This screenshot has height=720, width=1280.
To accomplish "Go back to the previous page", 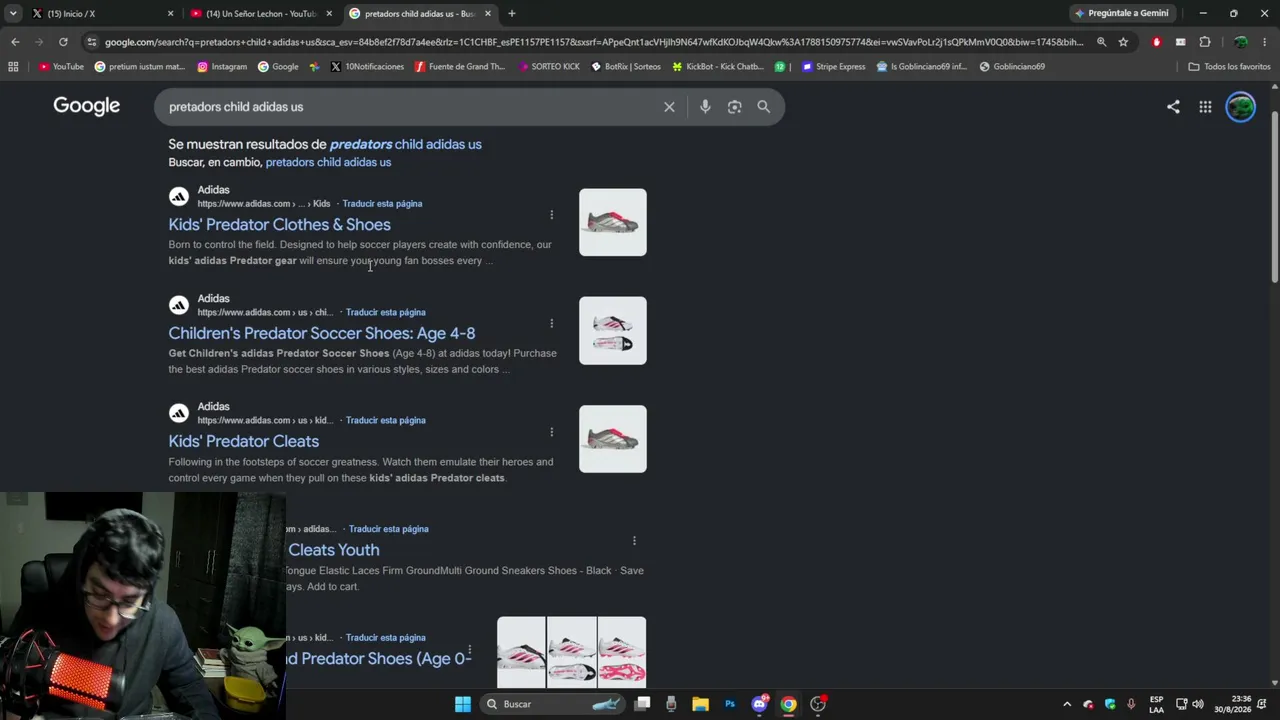I will (x=15, y=42).
